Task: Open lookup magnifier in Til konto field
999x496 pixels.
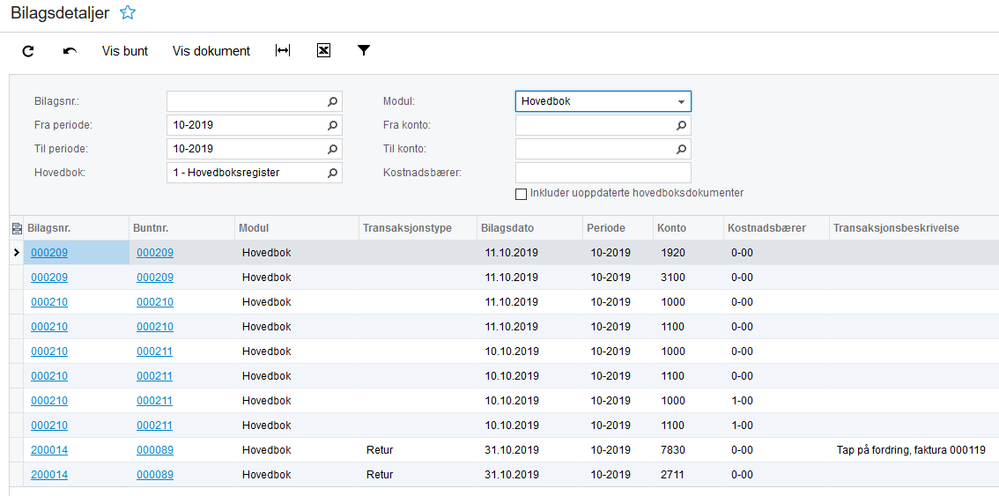Action: 681,149
